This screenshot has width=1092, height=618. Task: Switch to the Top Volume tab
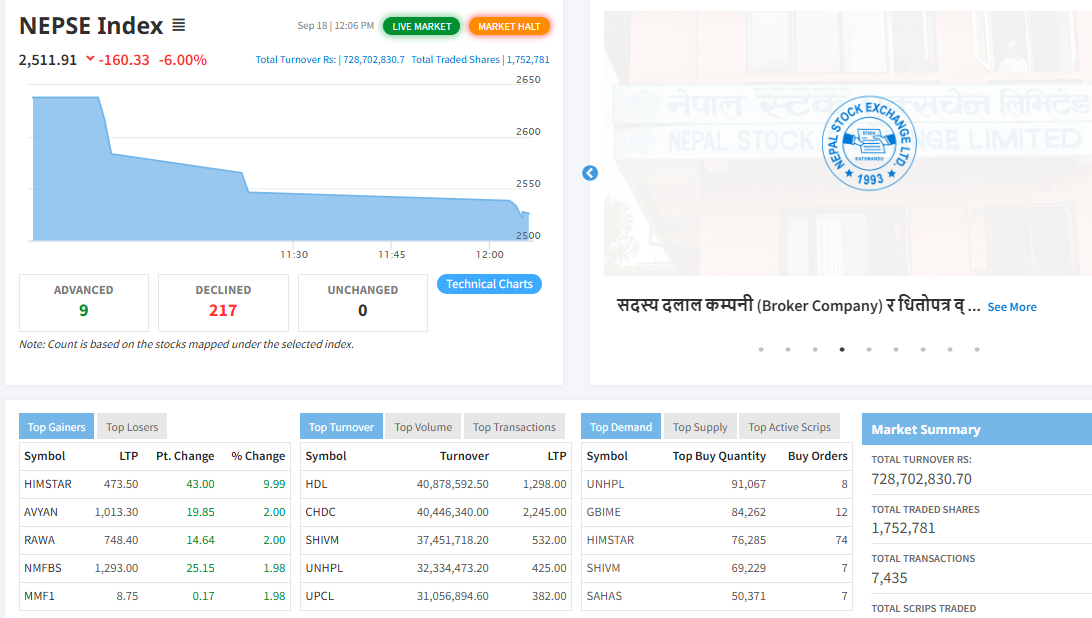pyautogui.click(x=423, y=427)
